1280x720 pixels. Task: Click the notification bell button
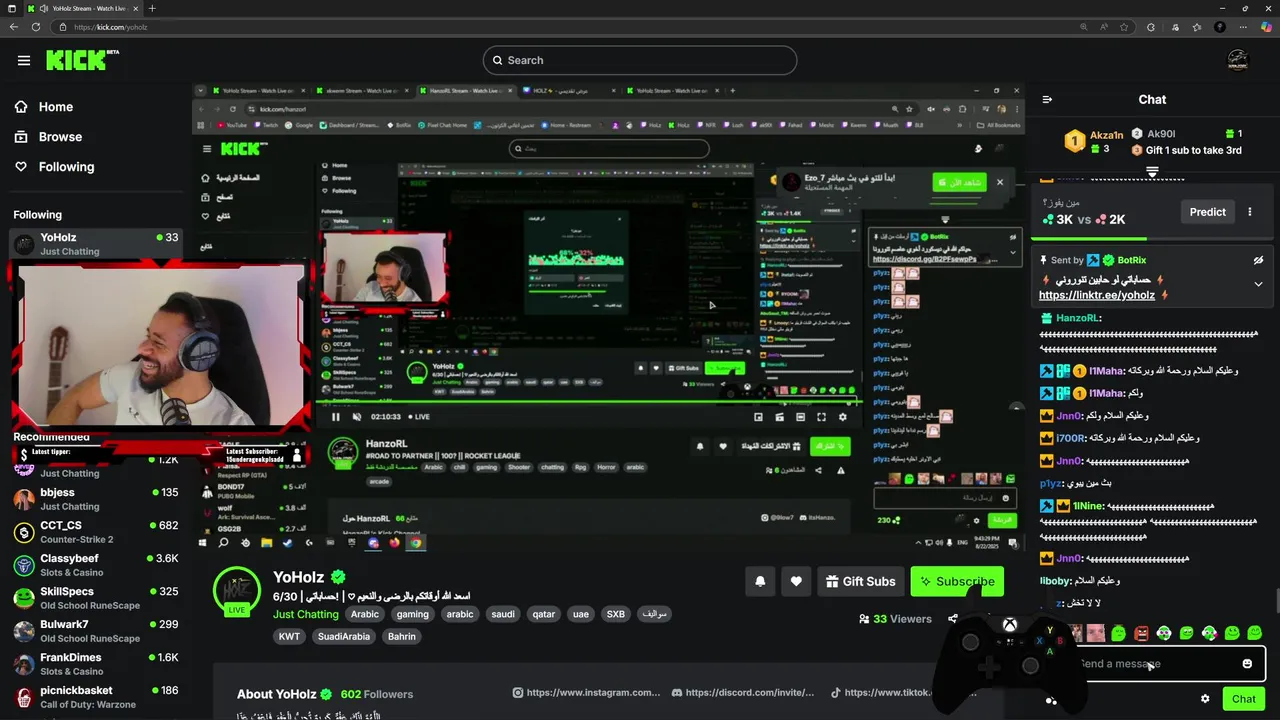[760, 581]
